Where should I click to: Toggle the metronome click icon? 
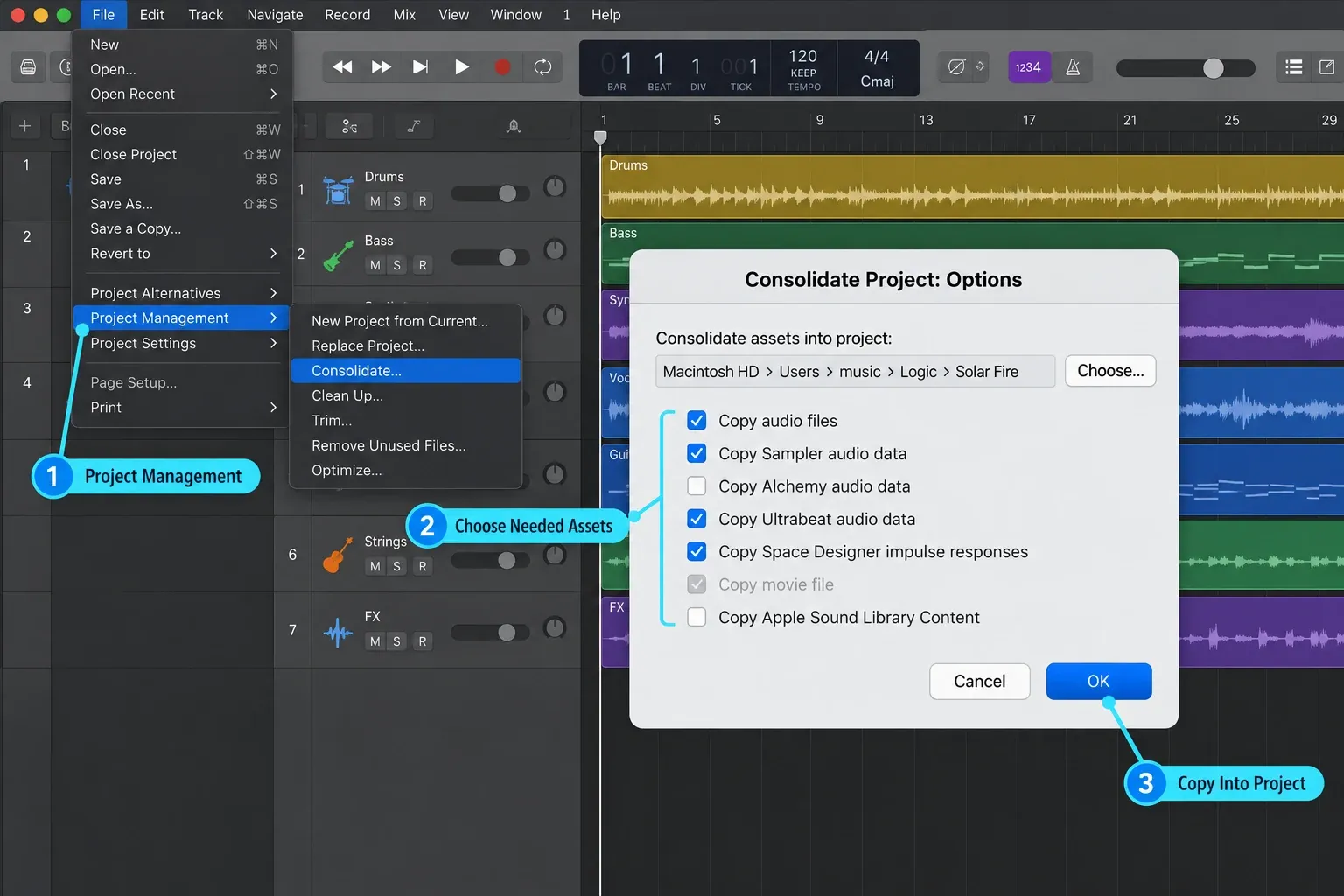click(x=1073, y=67)
